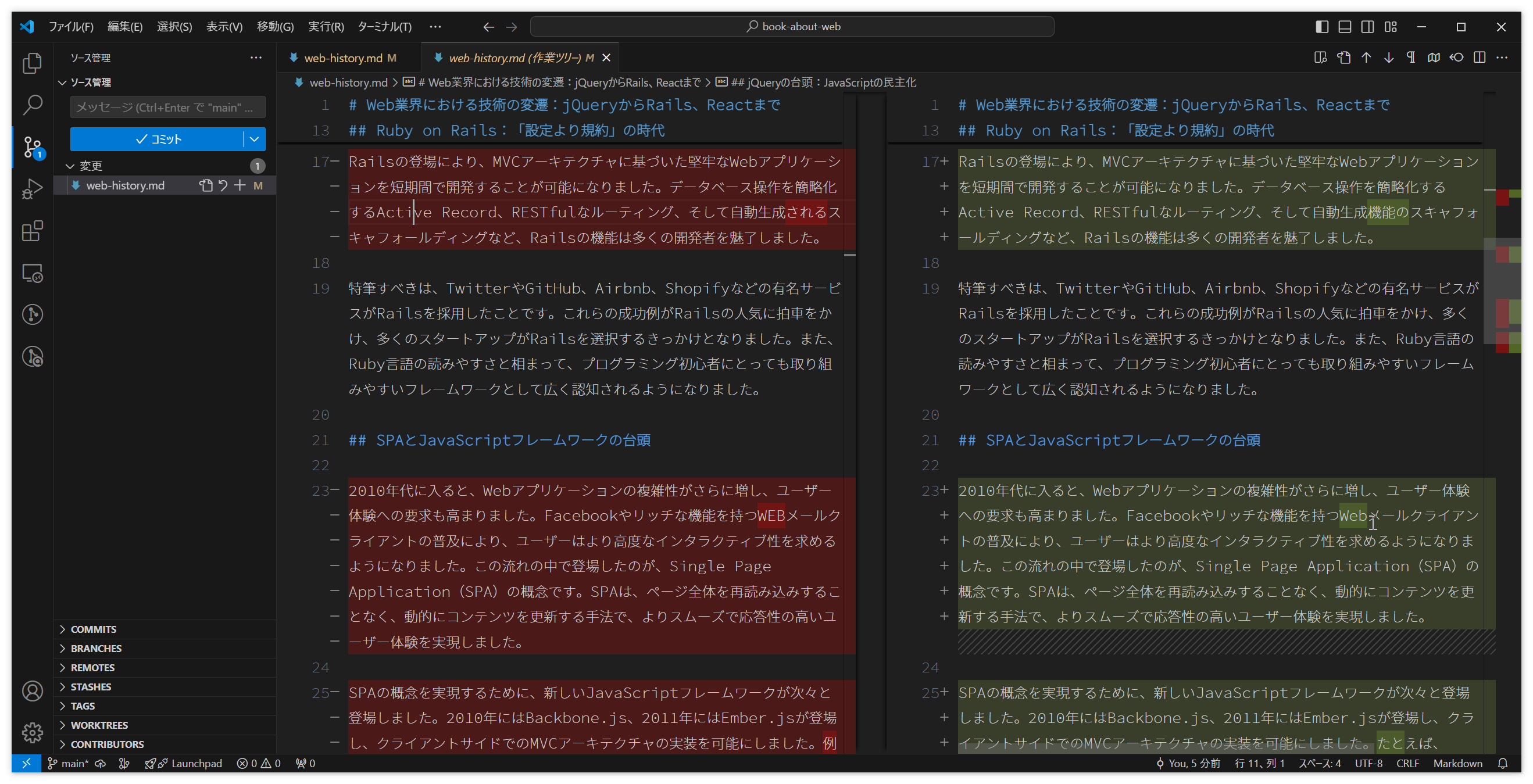Open the Extensions view in activity bar

(x=32, y=231)
